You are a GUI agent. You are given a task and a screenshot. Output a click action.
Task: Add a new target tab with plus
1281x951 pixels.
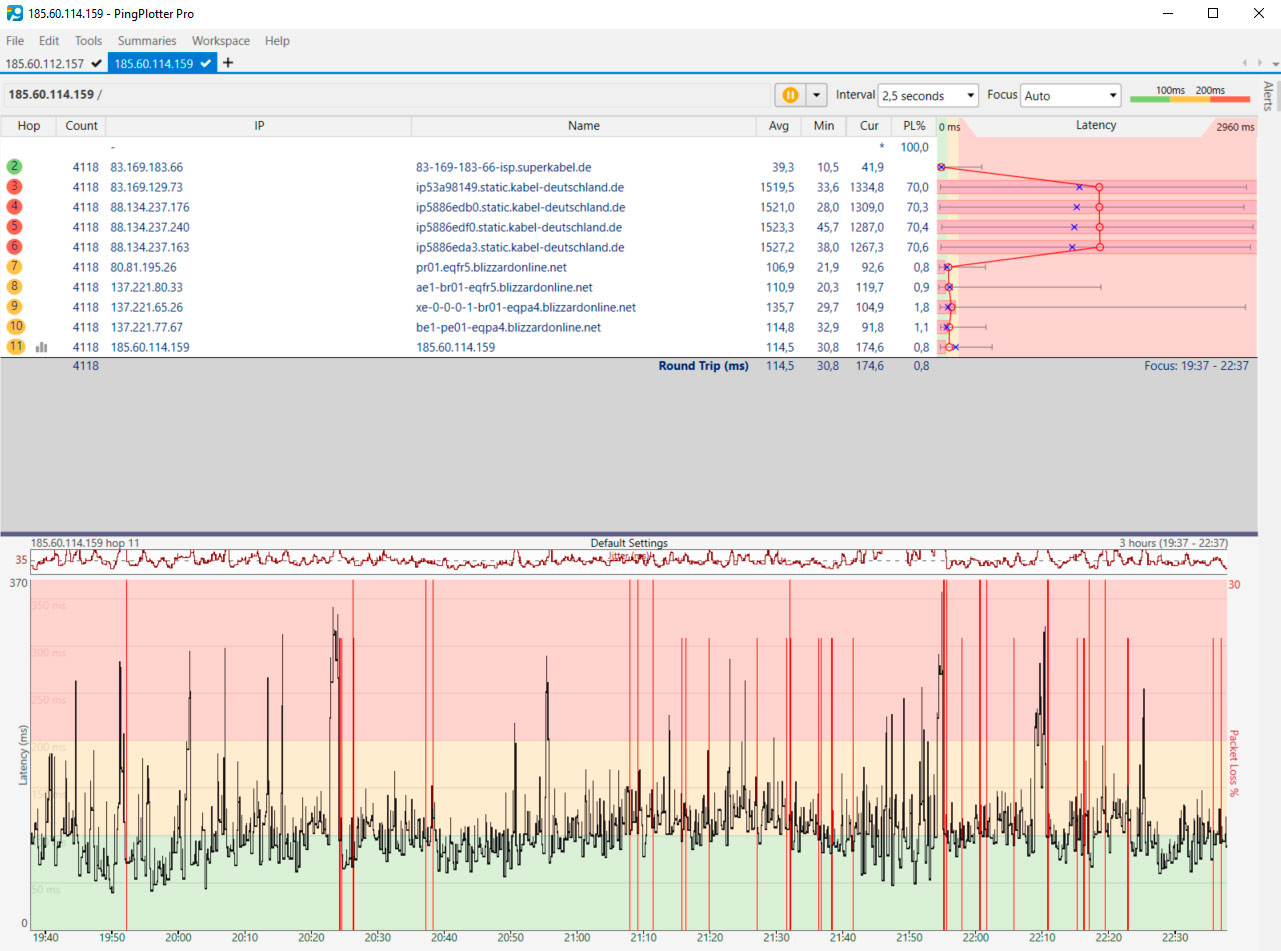click(x=228, y=63)
